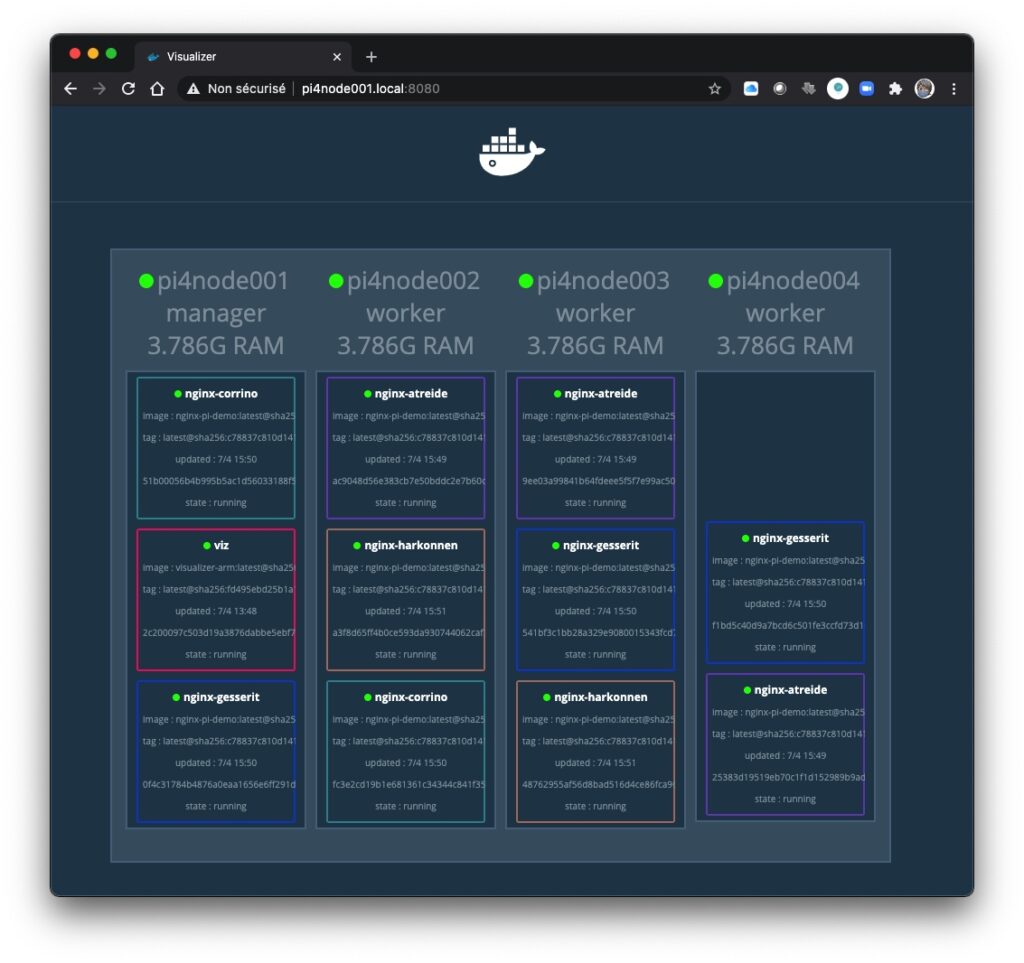Open the cloud extension in the toolbar
This screenshot has height=963, width=1024.
click(x=751, y=89)
